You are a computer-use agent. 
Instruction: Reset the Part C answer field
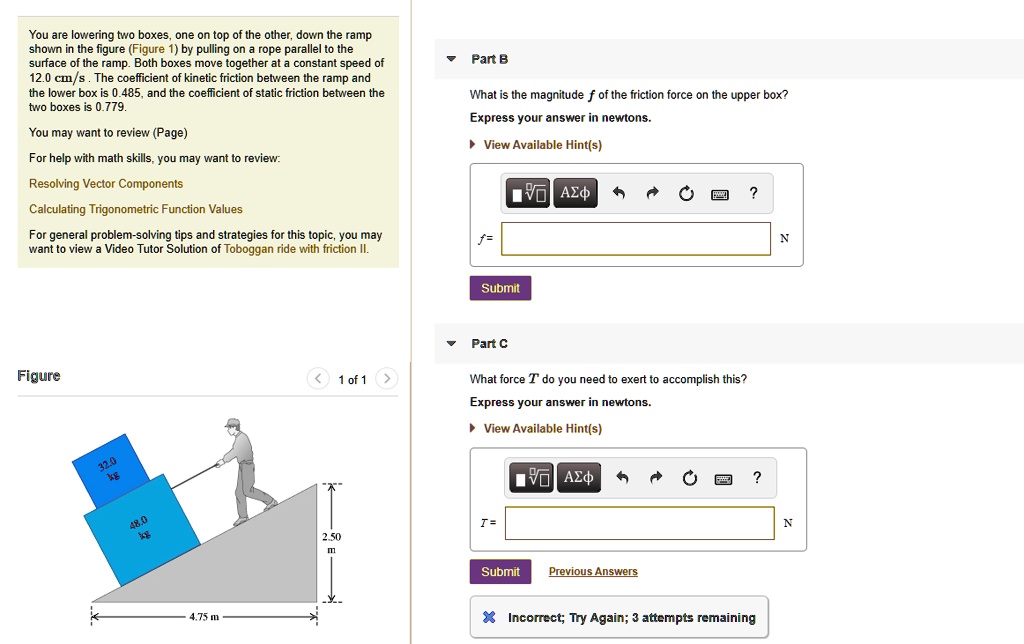[x=689, y=478]
